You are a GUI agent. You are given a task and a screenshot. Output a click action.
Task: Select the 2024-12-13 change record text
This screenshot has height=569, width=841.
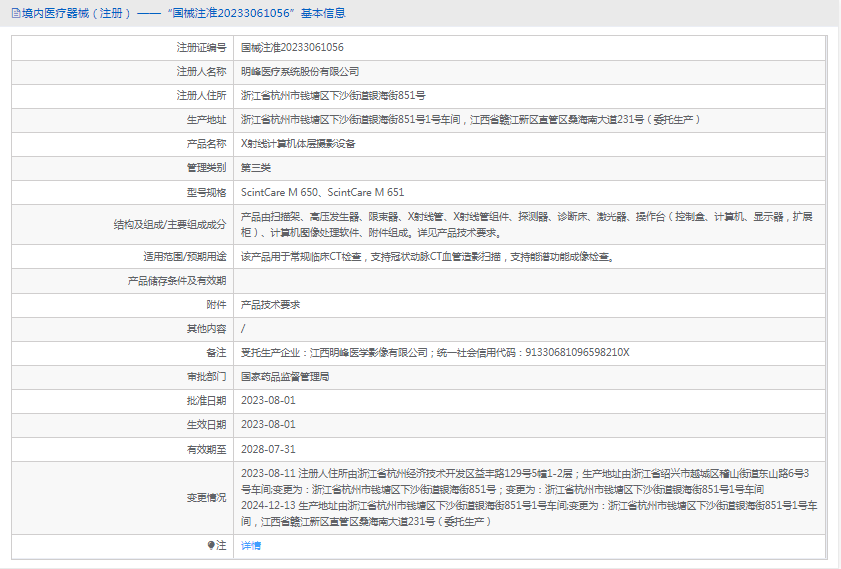[529, 513]
